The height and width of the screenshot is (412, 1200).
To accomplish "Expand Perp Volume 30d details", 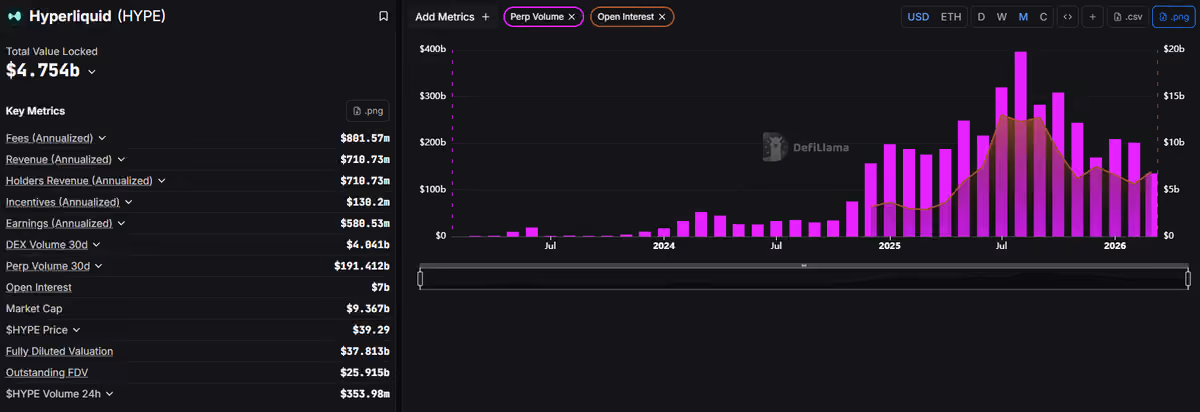I will tap(99, 266).
